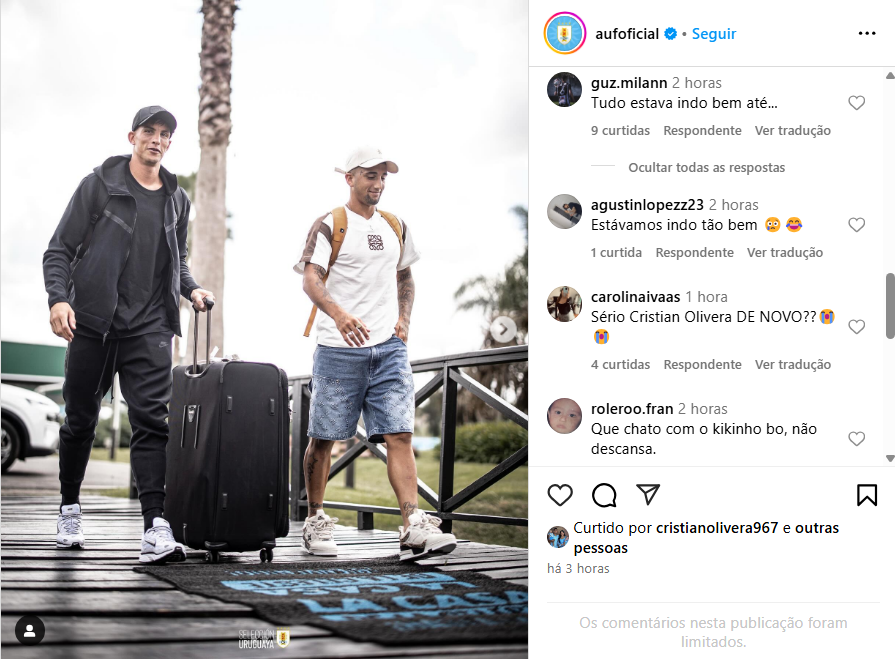Like guz.milann's comment
The width and height of the screenshot is (895, 659).
point(856,103)
